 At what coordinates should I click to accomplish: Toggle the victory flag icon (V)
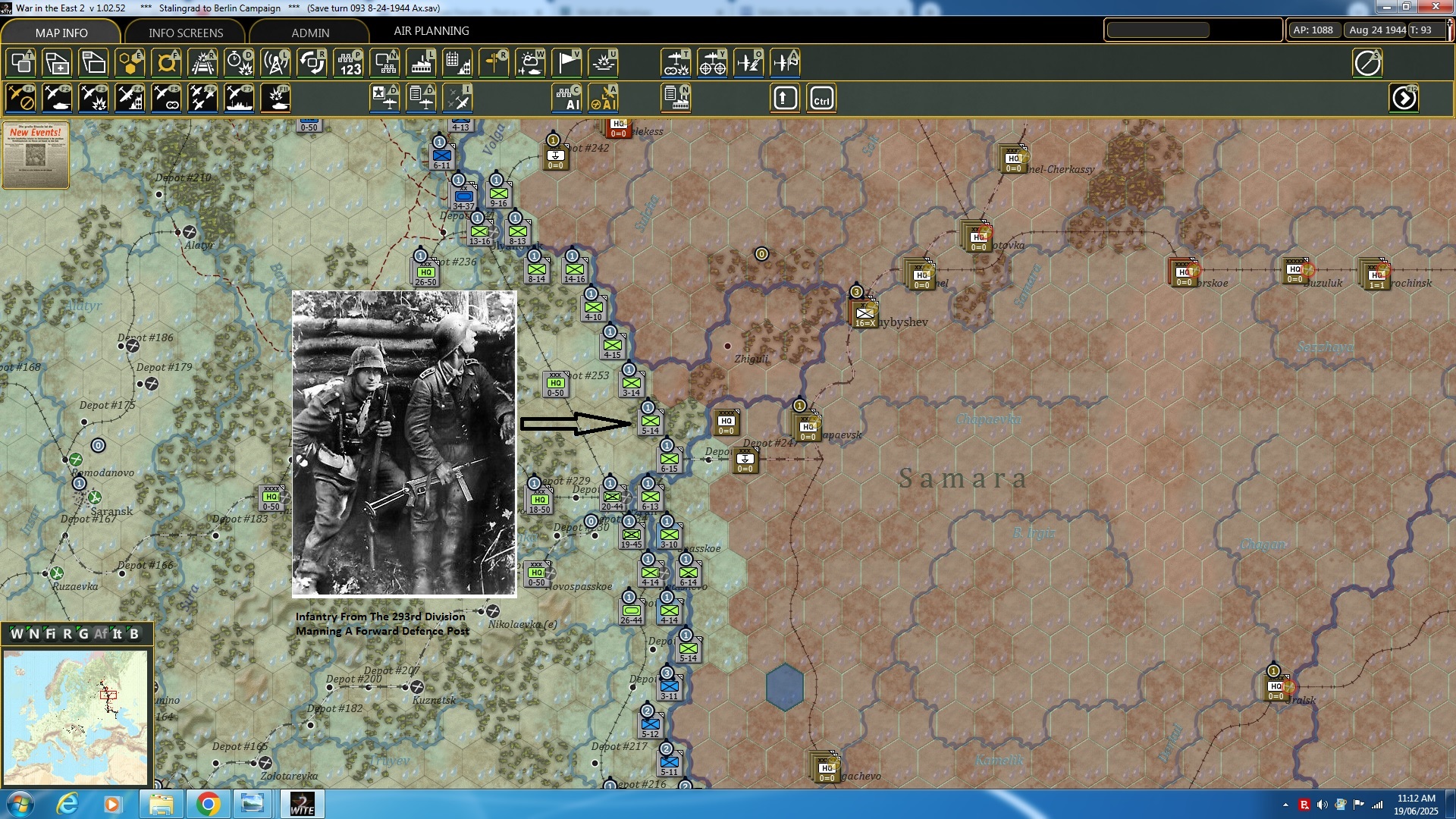click(x=567, y=63)
